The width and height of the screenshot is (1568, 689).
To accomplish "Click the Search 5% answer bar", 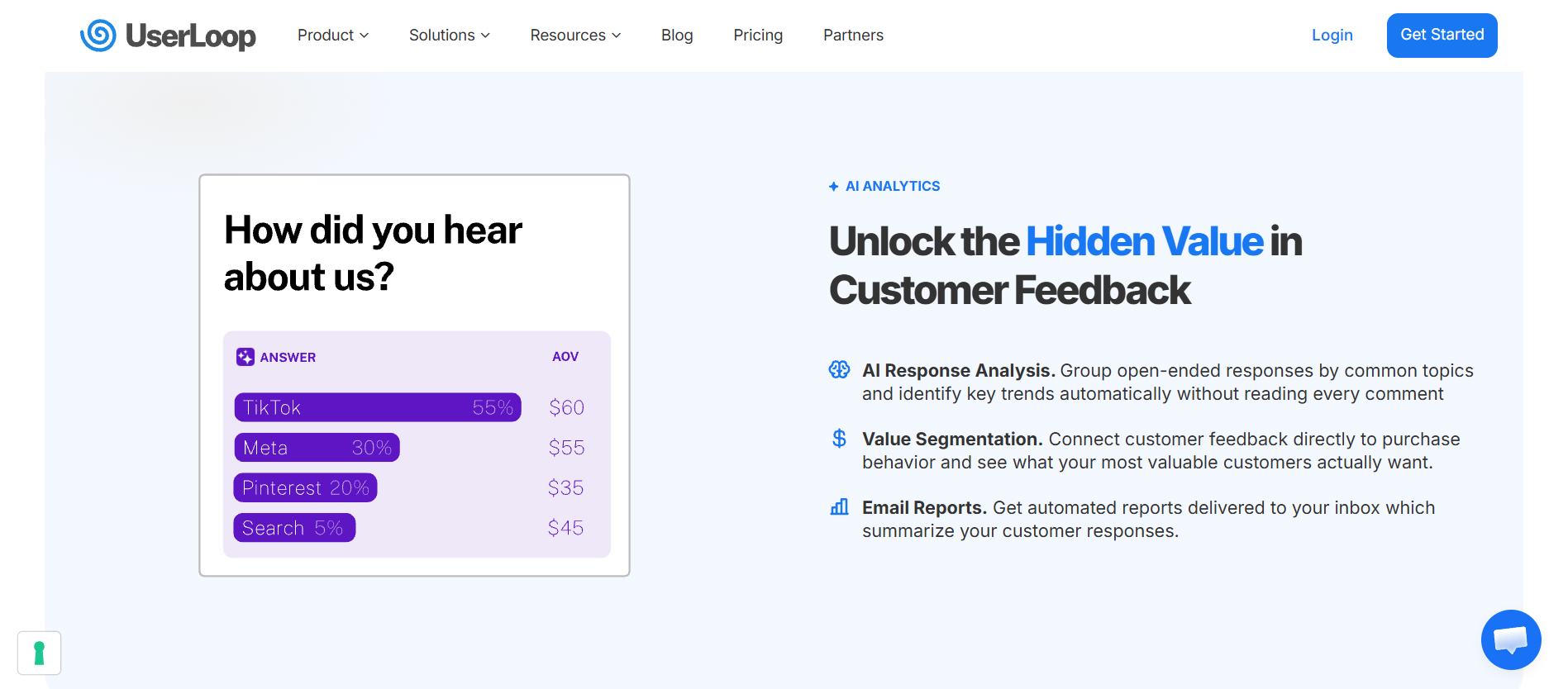I will coord(294,527).
